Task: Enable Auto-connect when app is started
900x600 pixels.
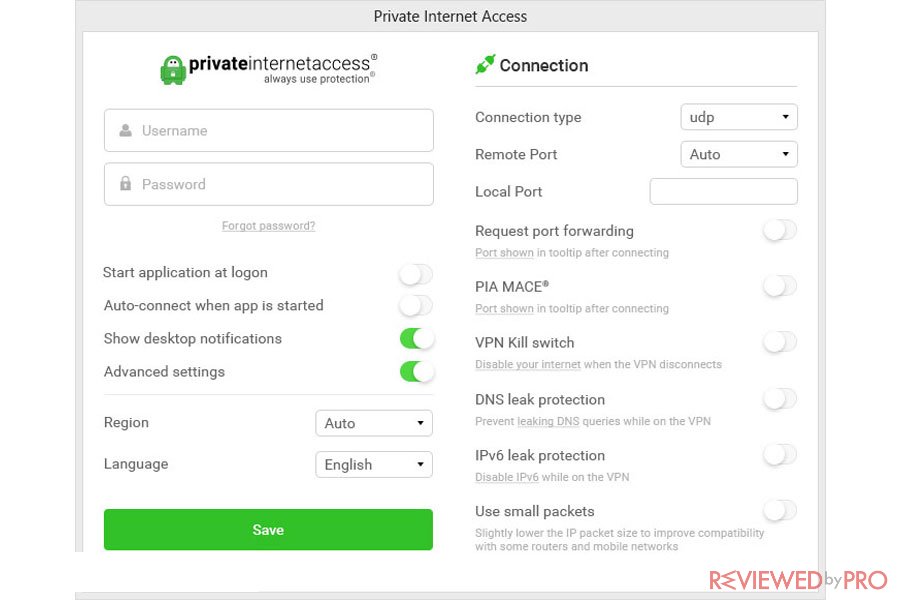Action: [x=416, y=305]
